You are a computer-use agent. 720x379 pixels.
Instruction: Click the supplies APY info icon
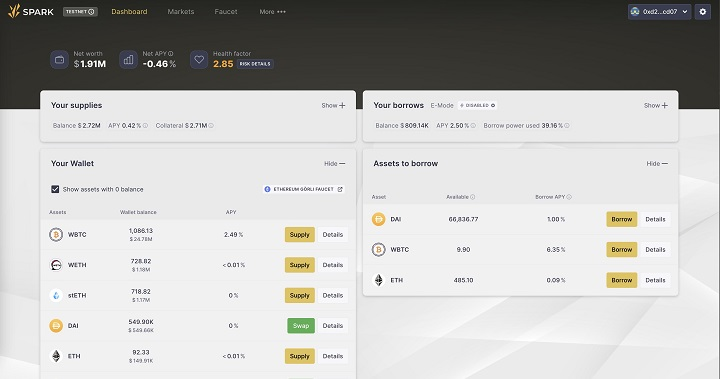(x=145, y=125)
